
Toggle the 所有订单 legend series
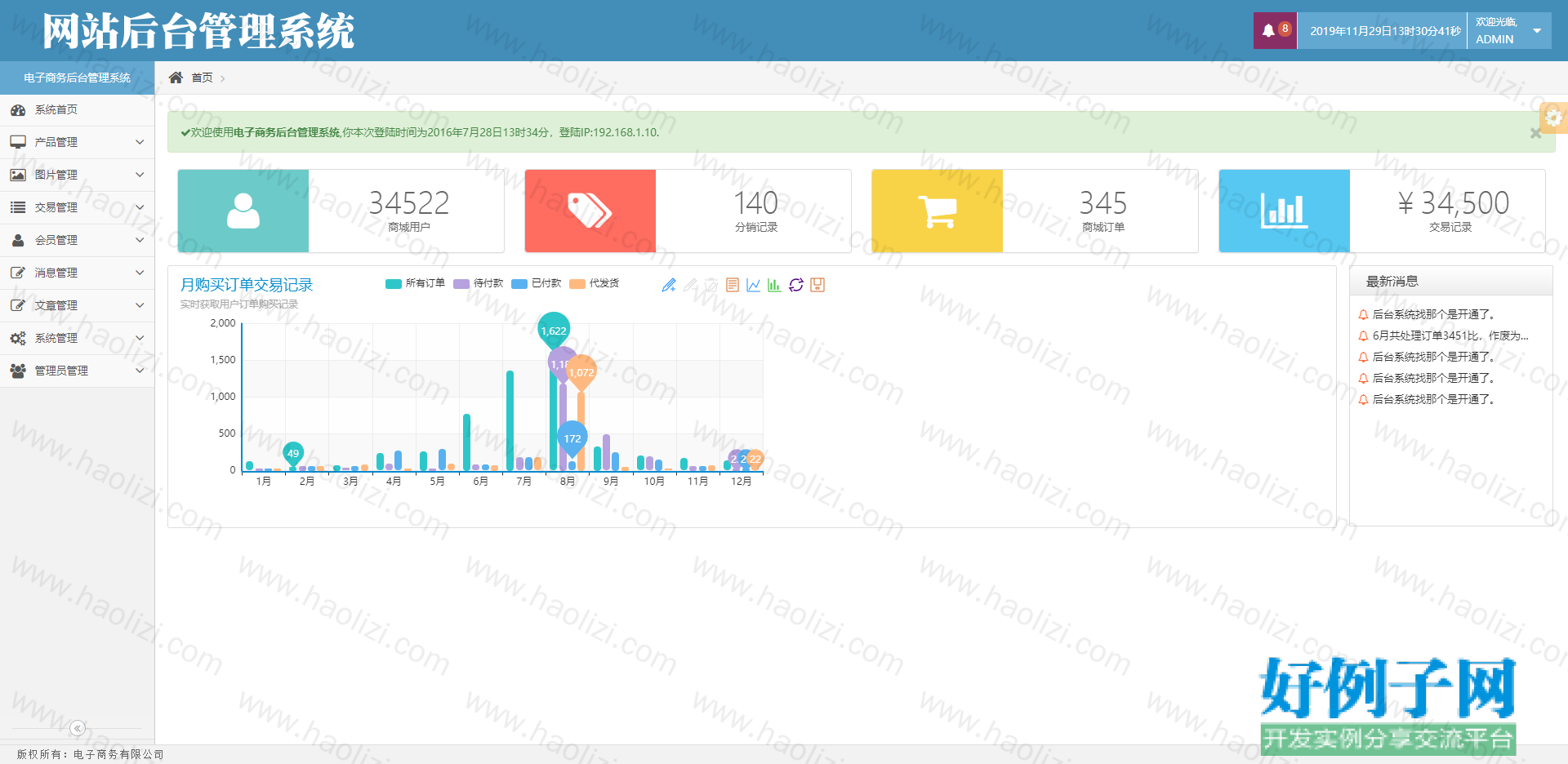click(415, 283)
